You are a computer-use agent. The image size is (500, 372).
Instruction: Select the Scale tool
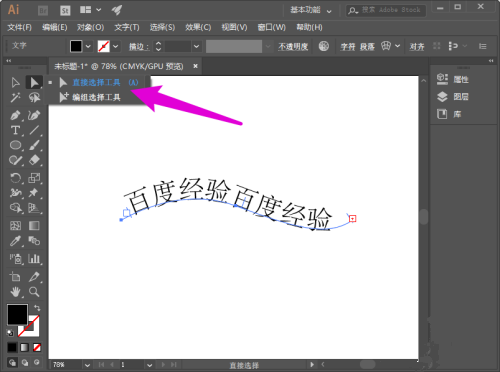coord(34,178)
